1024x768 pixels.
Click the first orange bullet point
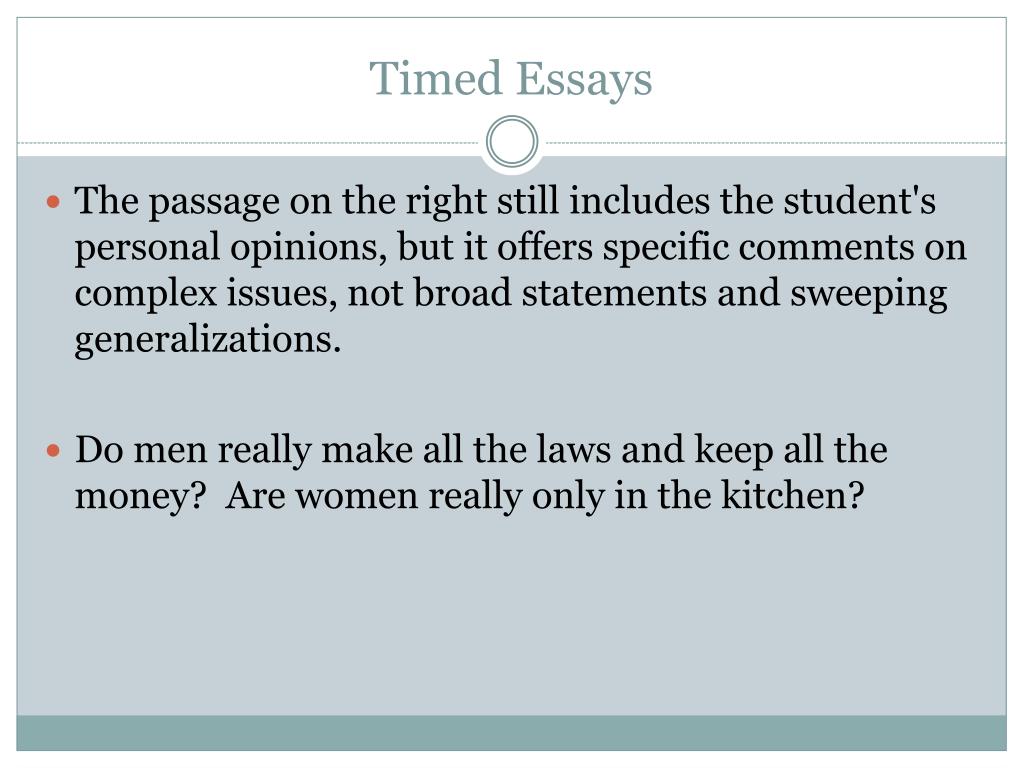click(54, 200)
